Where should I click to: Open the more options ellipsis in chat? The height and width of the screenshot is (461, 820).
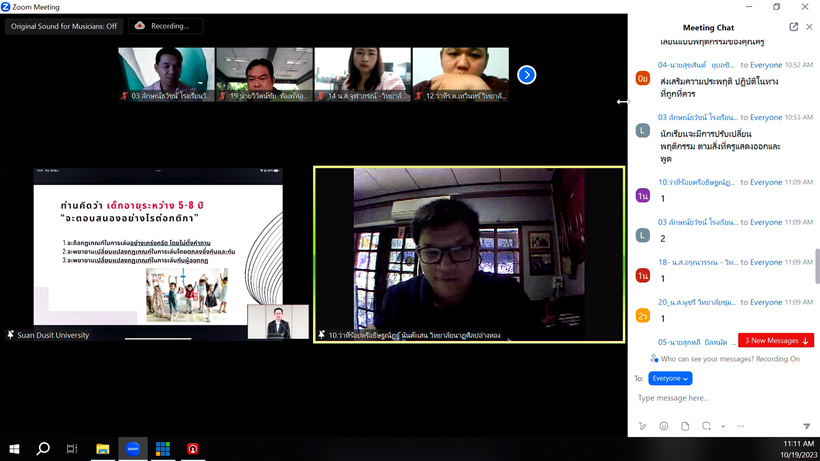(x=740, y=426)
